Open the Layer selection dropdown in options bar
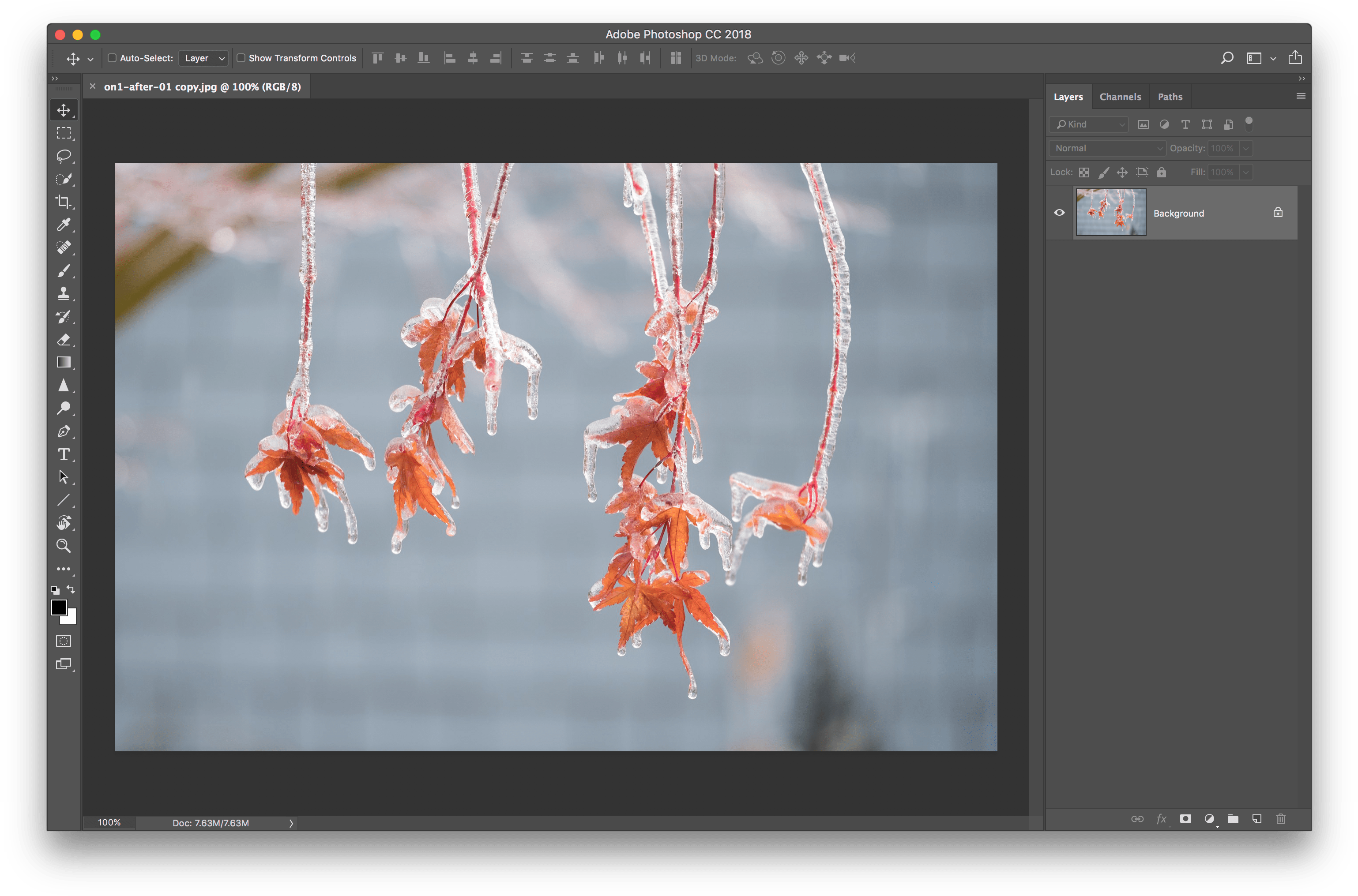The image size is (1358, 896). [203, 58]
